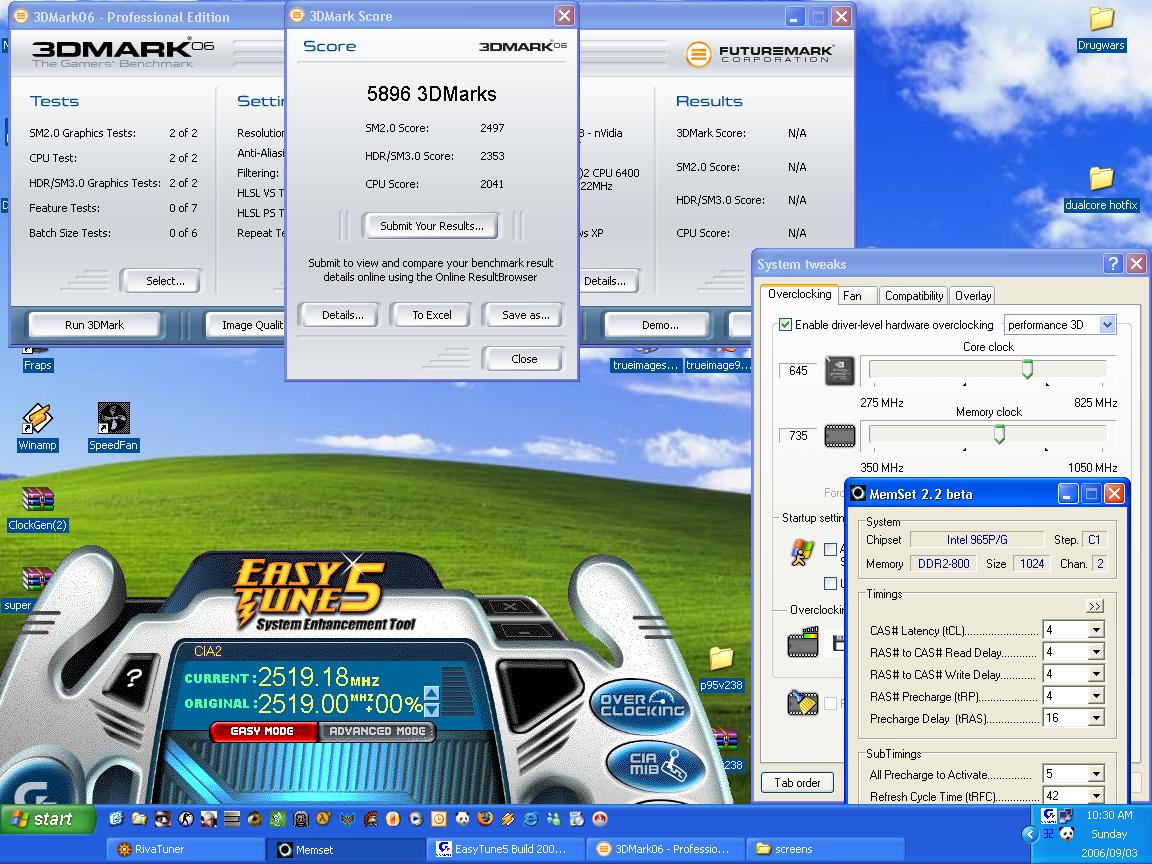
Task: Open the CAS# Latency (tCL) dropdown
Action: pos(1096,630)
